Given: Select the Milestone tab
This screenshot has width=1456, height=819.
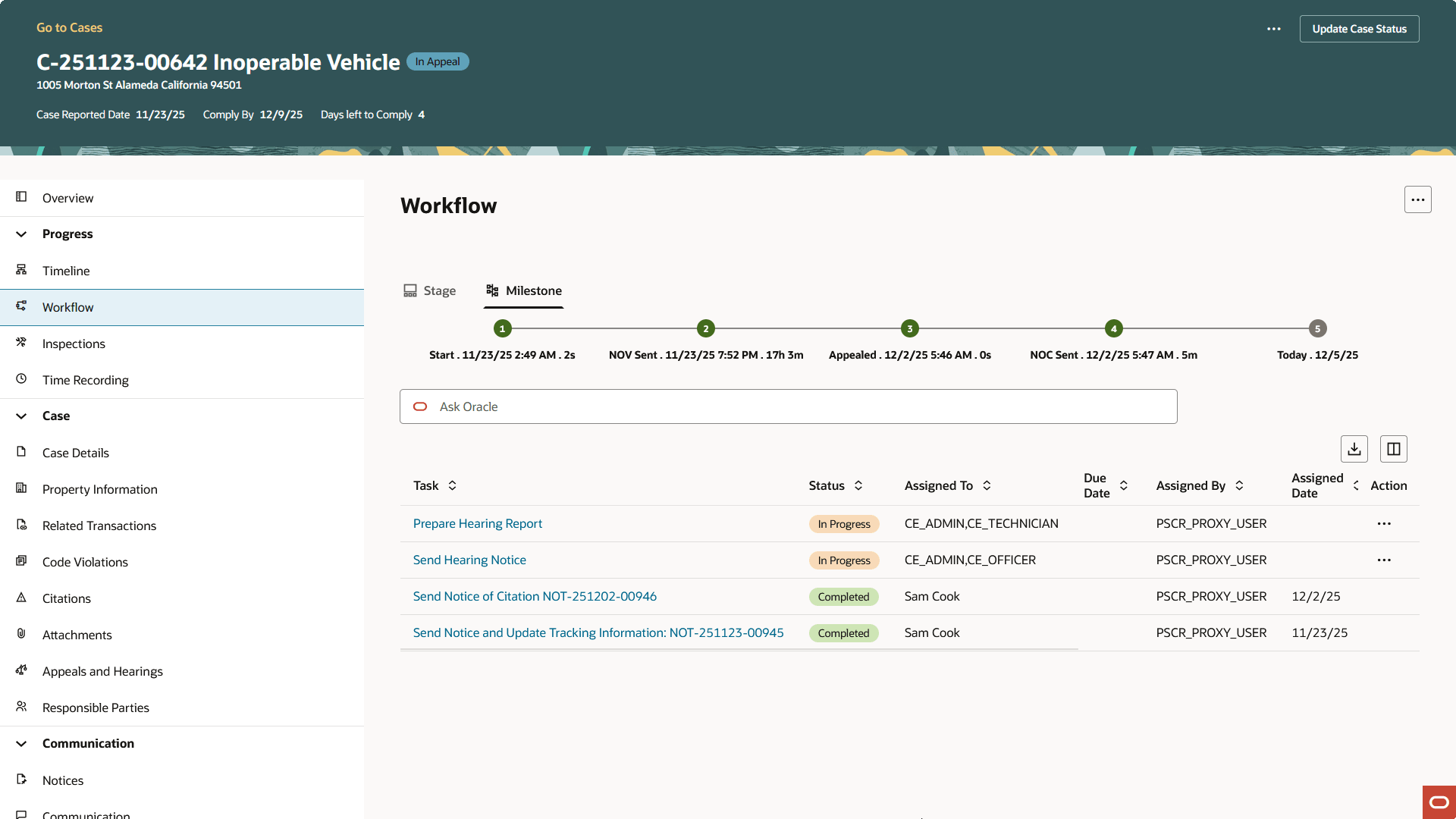Looking at the screenshot, I should (523, 290).
